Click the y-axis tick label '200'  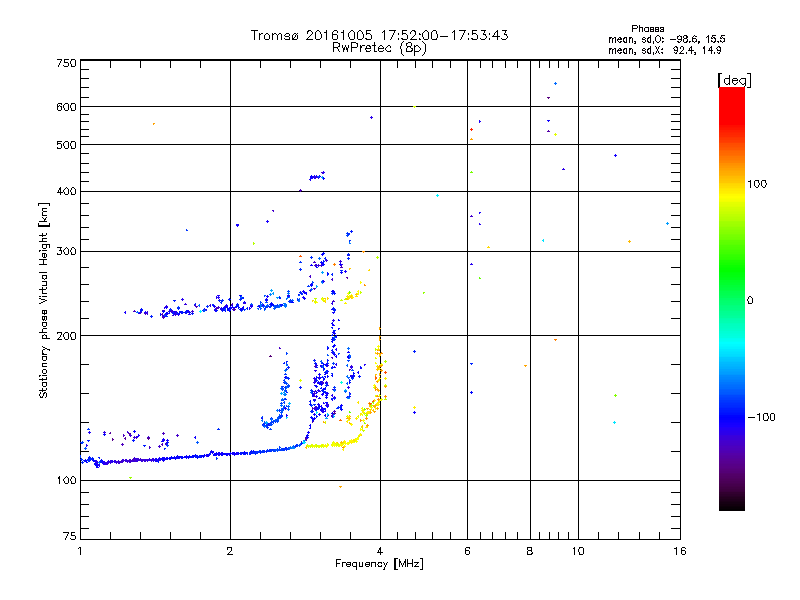coord(66,336)
